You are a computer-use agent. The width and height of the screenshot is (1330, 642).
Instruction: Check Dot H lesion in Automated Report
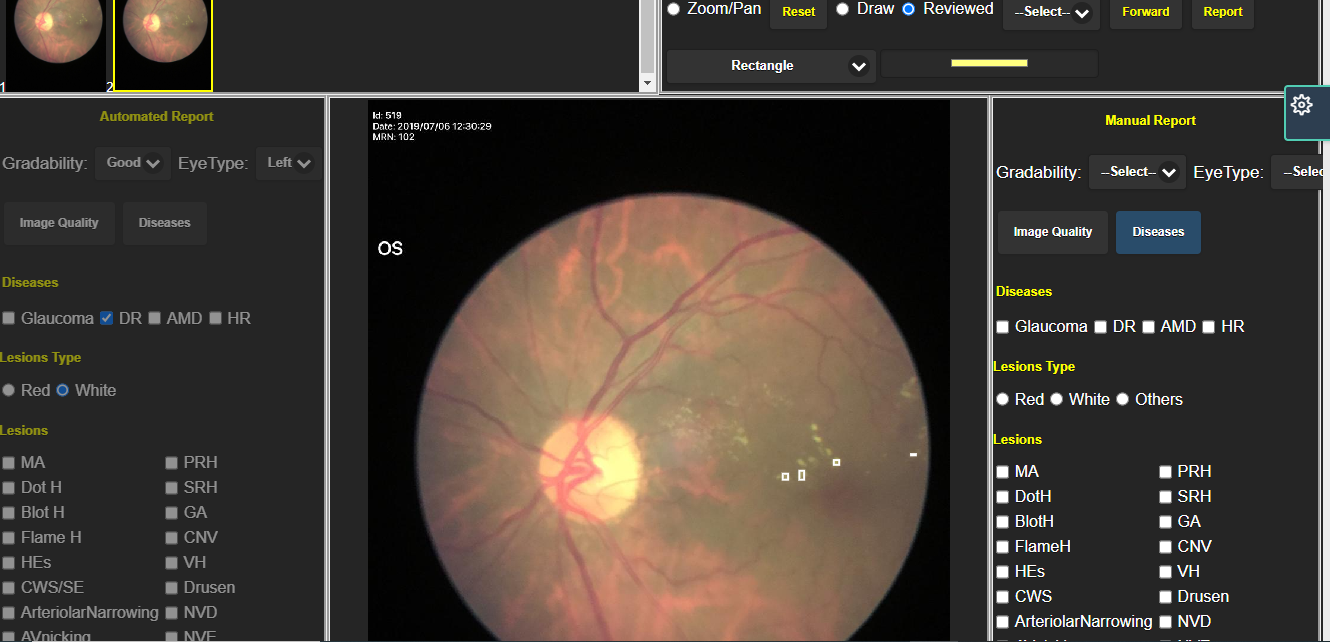click(x=9, y=488)
